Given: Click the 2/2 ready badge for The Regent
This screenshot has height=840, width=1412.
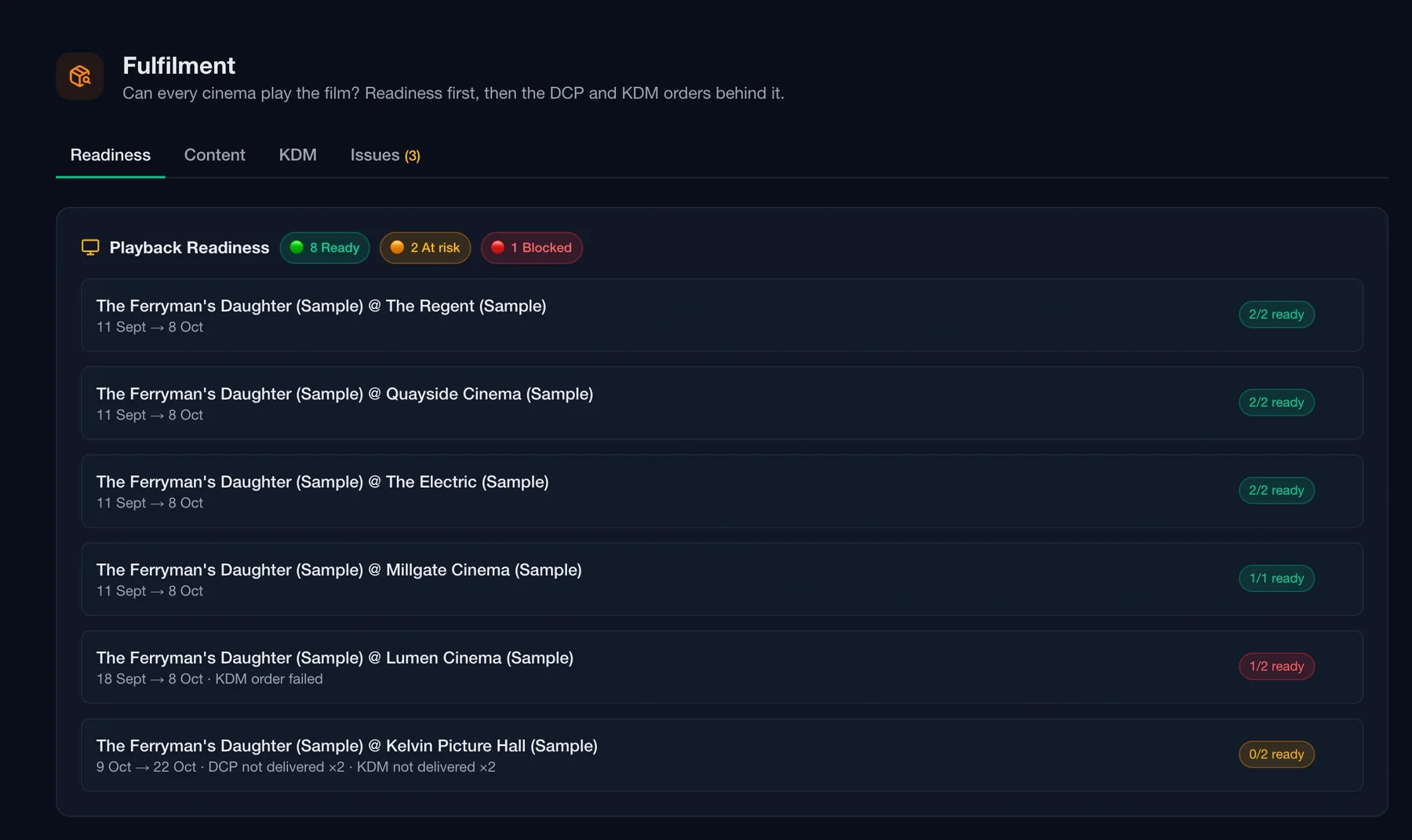Looking at the screenshot, I should tap(1276, 315).
